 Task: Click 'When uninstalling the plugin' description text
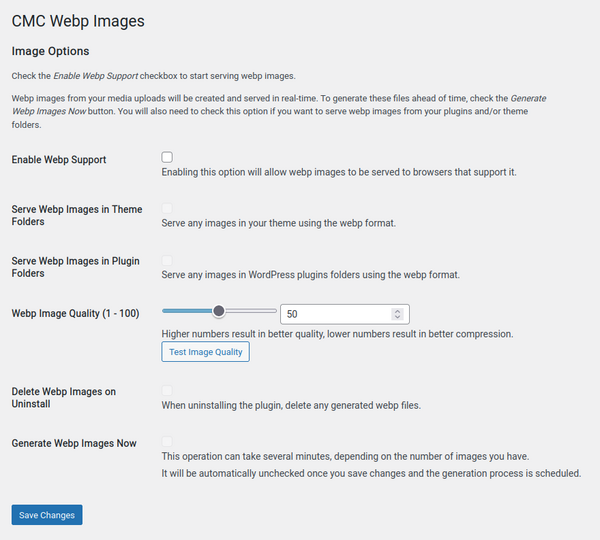(291, 405)
